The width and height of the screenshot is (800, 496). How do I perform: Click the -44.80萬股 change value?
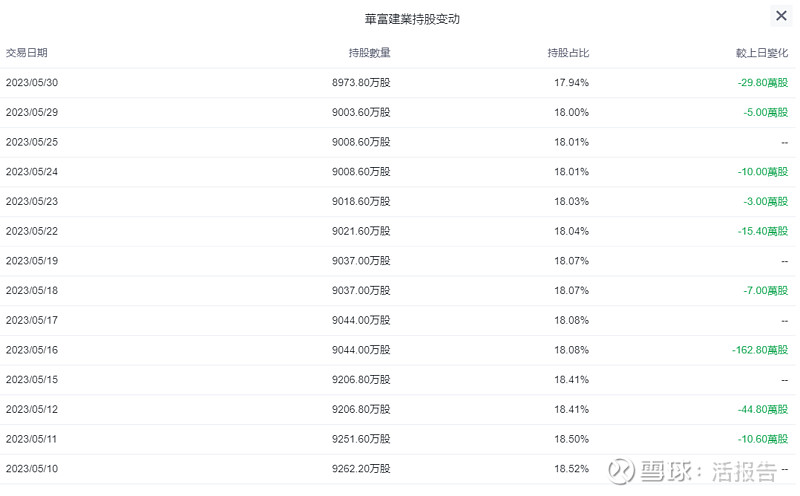point(763,409)
